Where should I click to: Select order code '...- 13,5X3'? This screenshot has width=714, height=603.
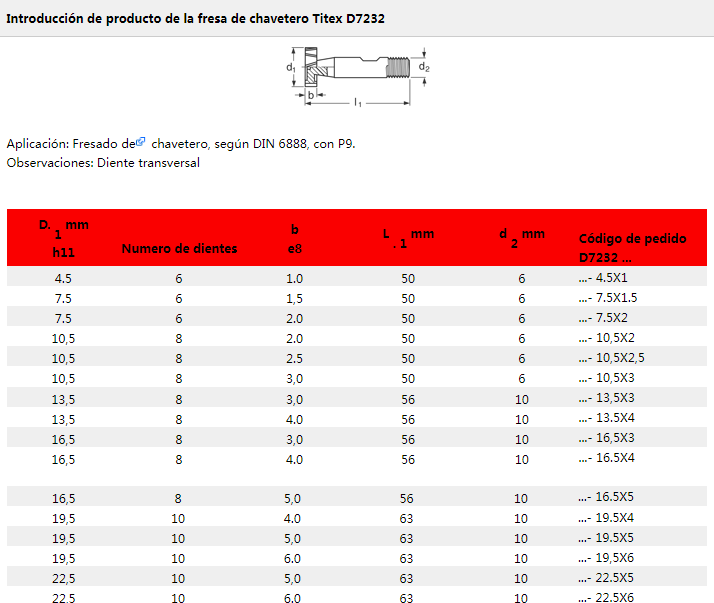tap(607, 398)
